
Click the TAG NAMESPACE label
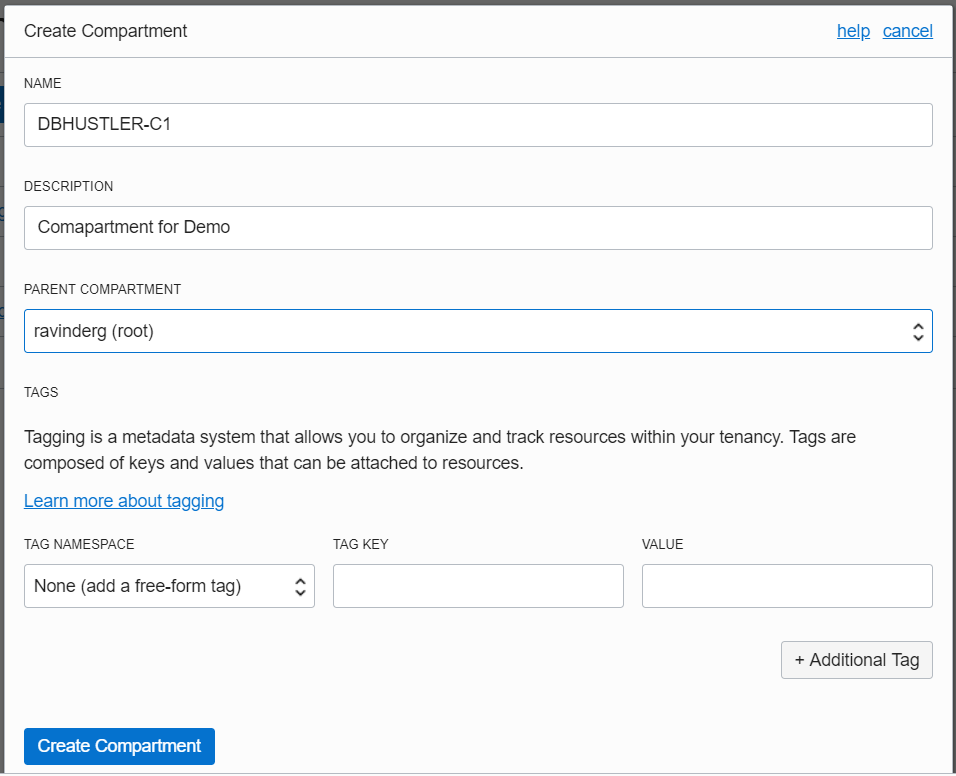pyautogui.click(x=79, y=544)
